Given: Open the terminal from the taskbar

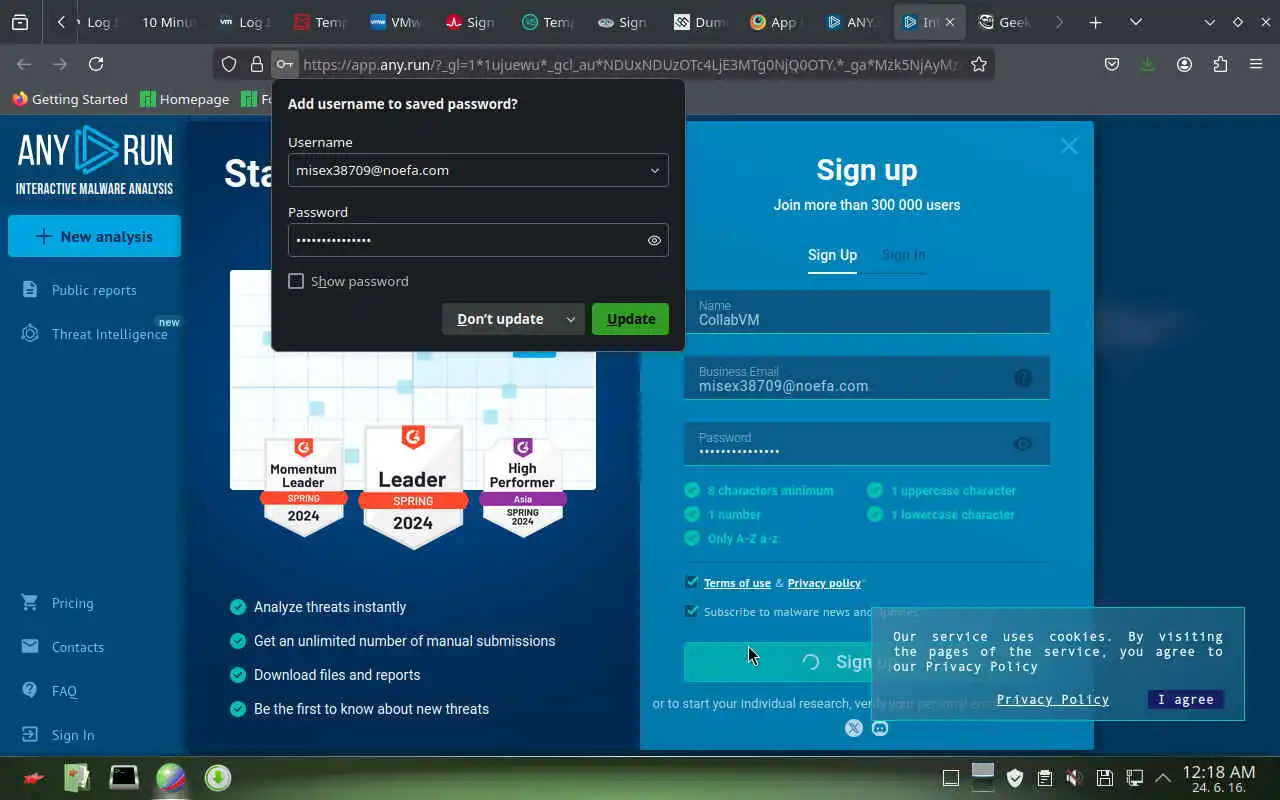Looking at the screenshot, I should [124, 777].
